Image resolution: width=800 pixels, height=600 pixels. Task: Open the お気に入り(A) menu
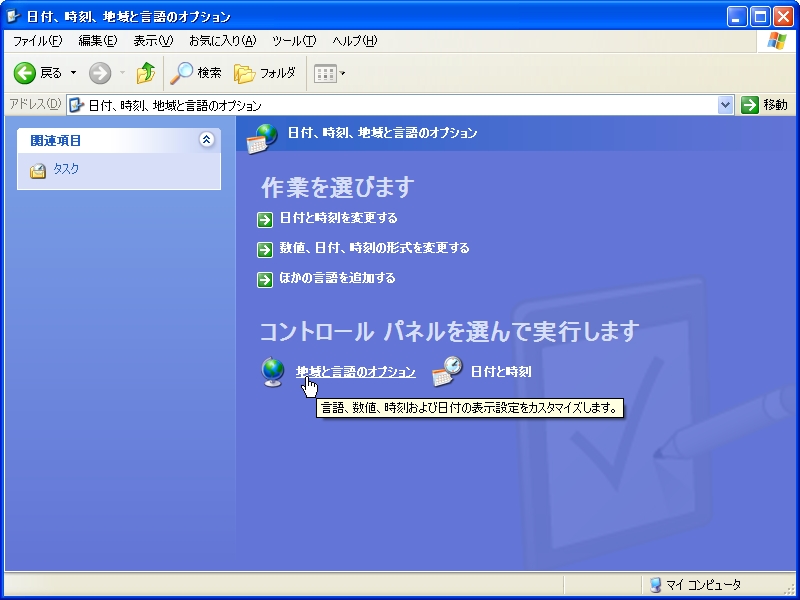coord(222,41)
